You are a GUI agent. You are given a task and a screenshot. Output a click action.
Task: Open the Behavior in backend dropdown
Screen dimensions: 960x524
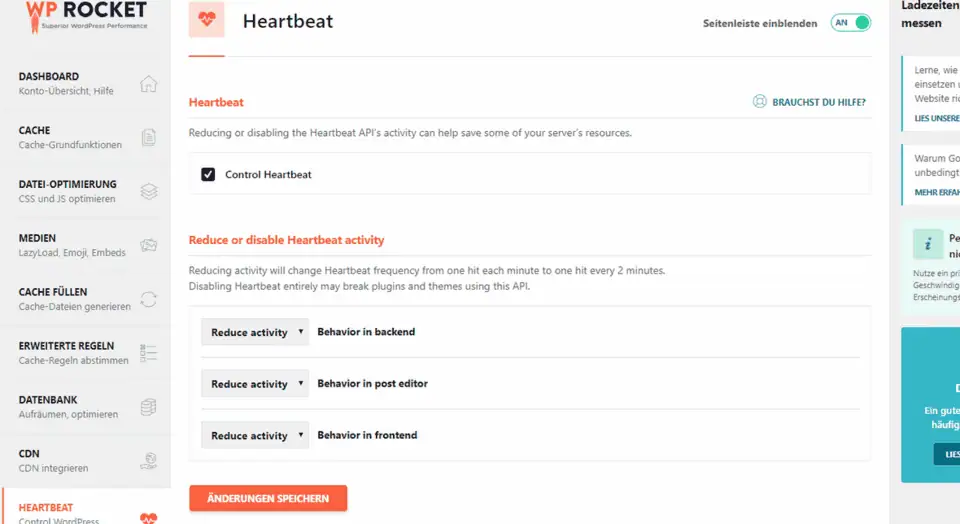click(257, 332)
